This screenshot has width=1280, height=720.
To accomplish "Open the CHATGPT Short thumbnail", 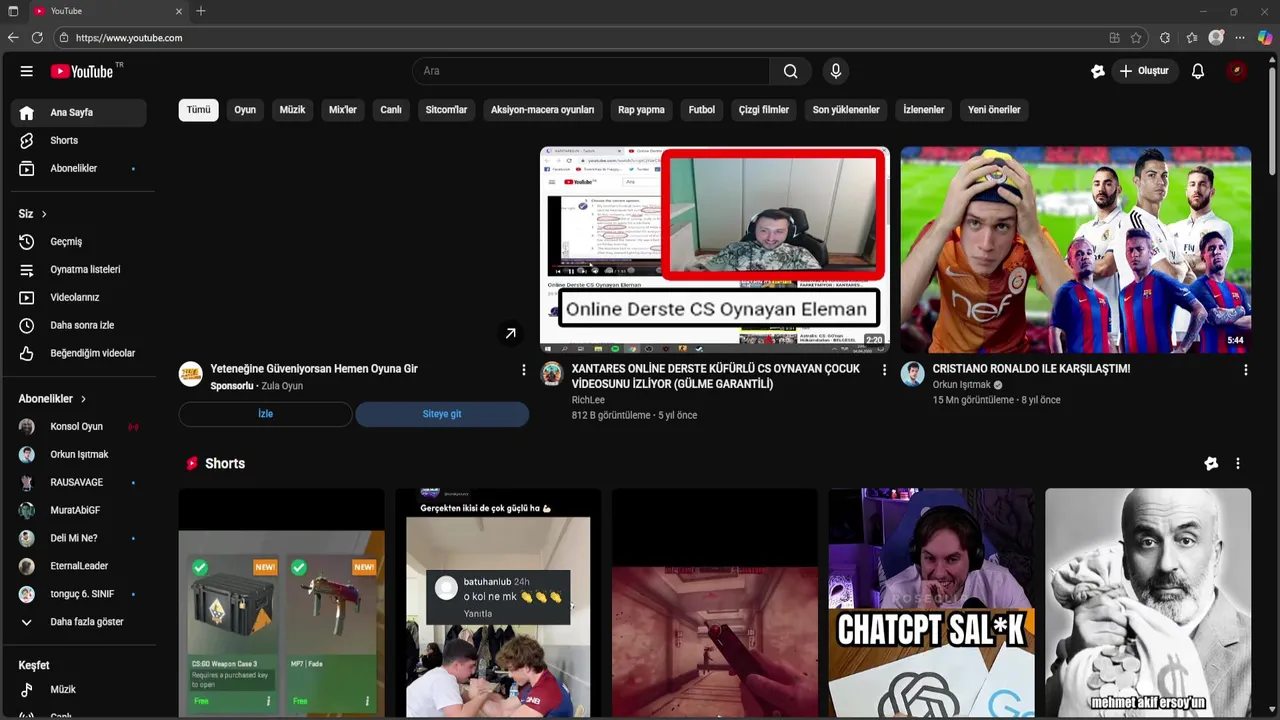I will point(932,603).
